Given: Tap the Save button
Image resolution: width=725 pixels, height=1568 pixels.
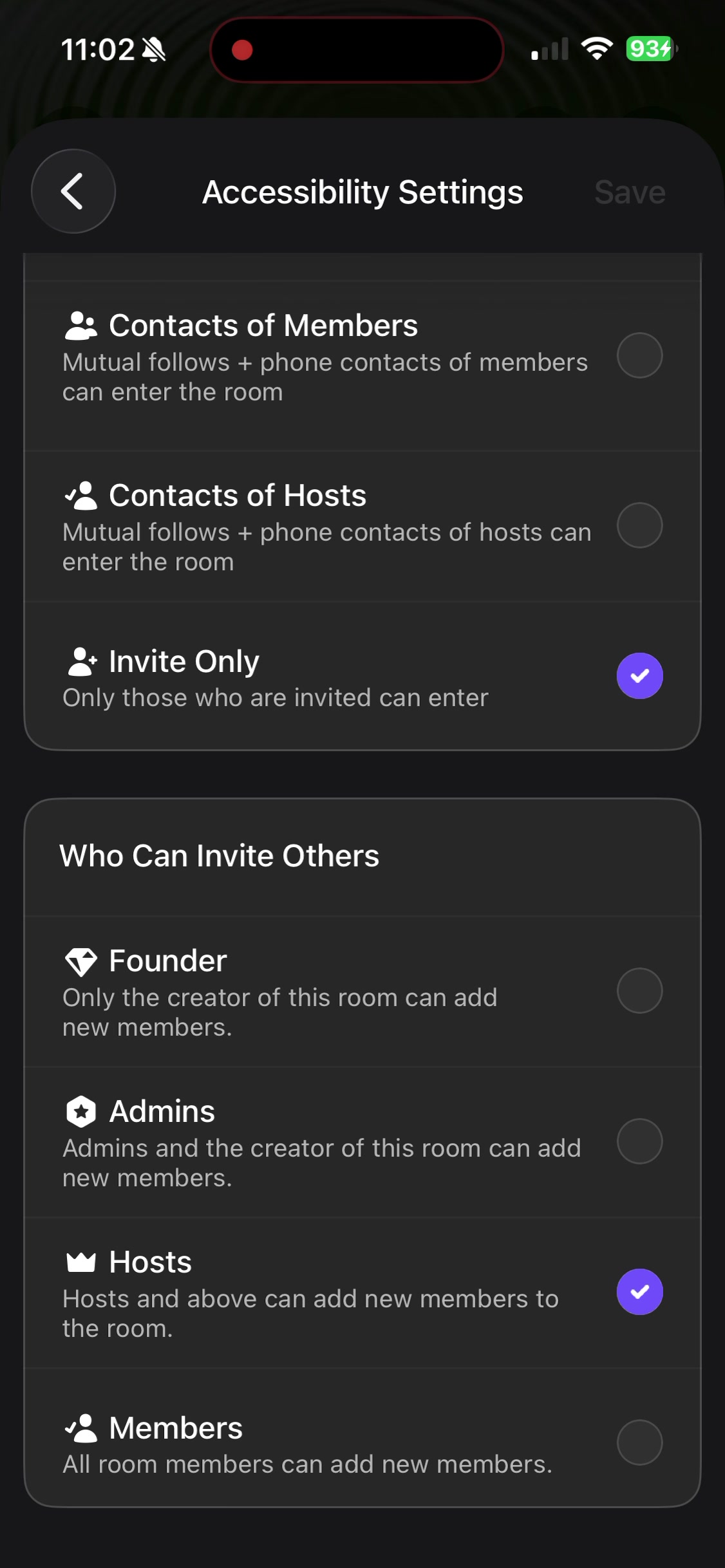Looking at the screenshot, I should pos(630,192).
